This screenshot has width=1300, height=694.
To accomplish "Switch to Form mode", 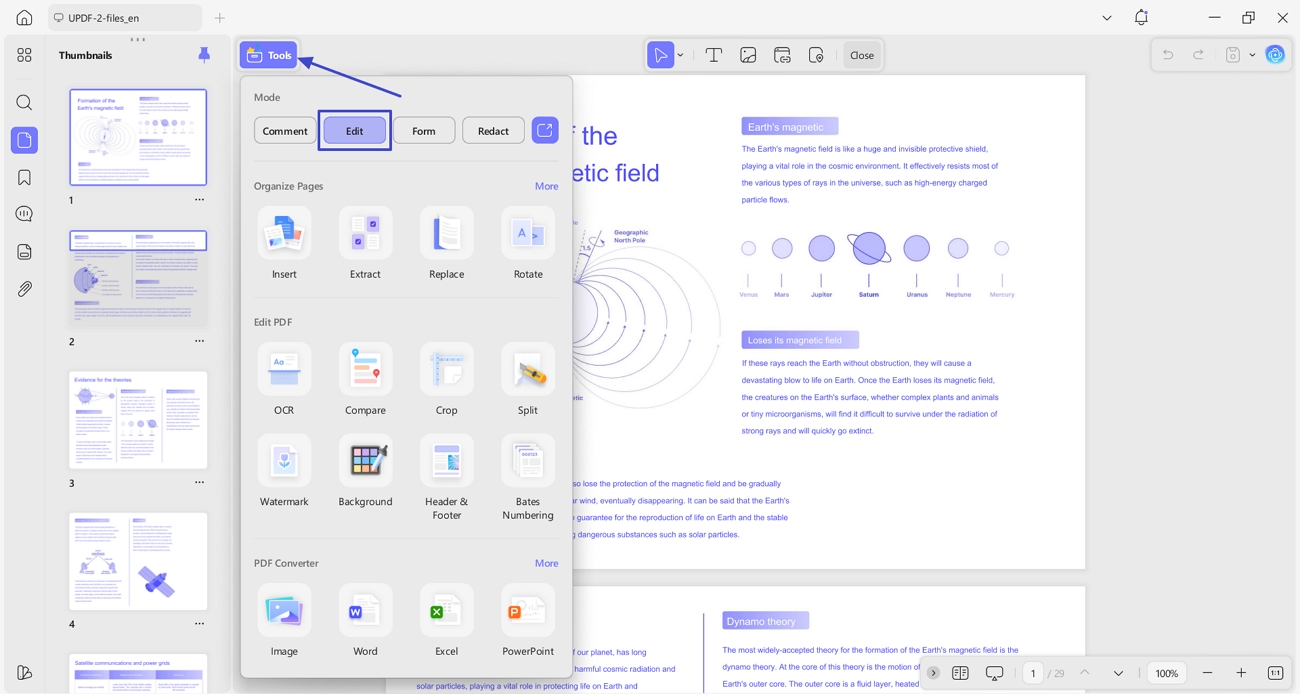I will point(424,130).
